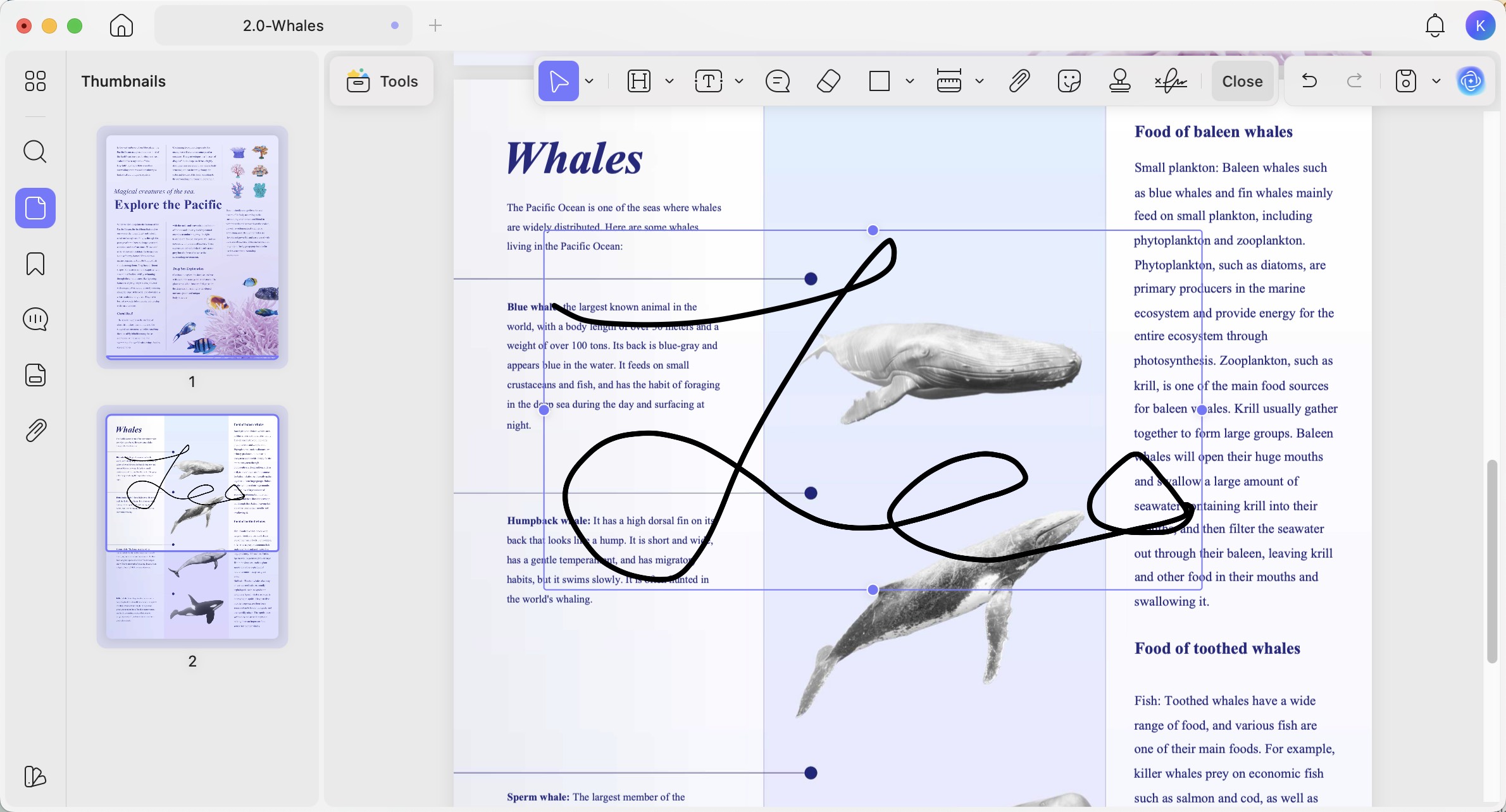The height and width of the screenshot is (812, 1506).
Task: Select the Attachment paperclip tool
Action: [x=1019, y=81]
